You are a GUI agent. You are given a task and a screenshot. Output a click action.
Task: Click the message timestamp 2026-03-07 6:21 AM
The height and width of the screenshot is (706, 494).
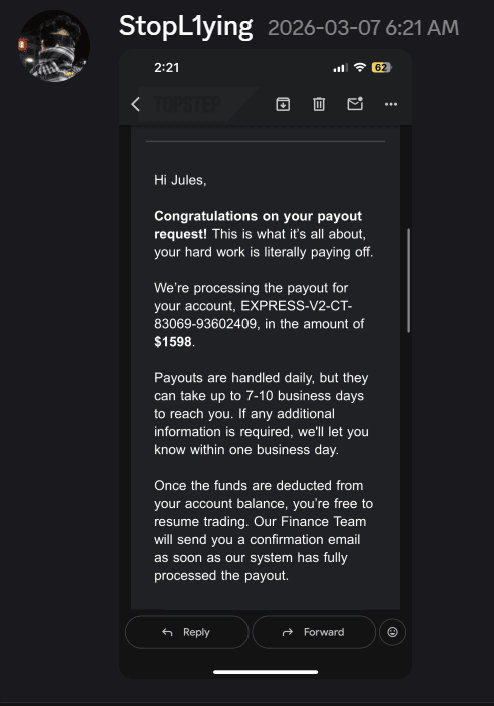coord(363,28)
